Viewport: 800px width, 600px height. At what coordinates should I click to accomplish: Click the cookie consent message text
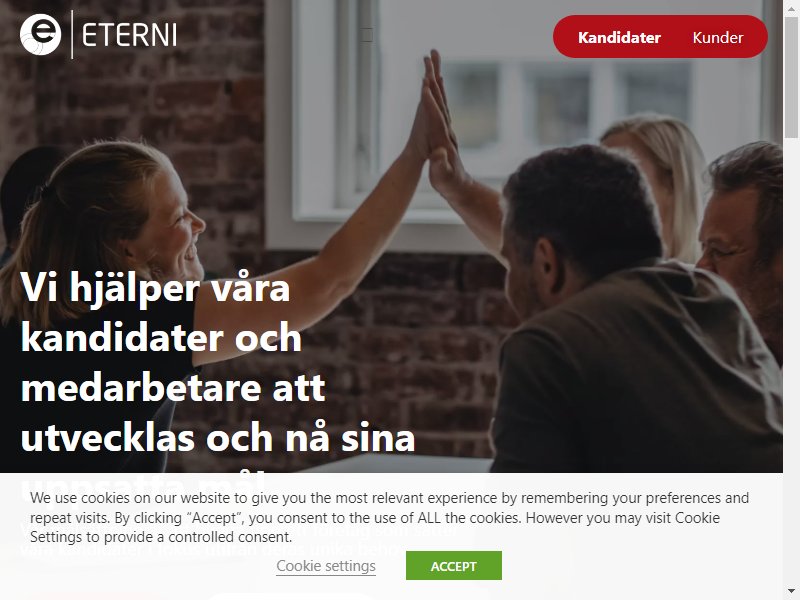click(389, 517)
